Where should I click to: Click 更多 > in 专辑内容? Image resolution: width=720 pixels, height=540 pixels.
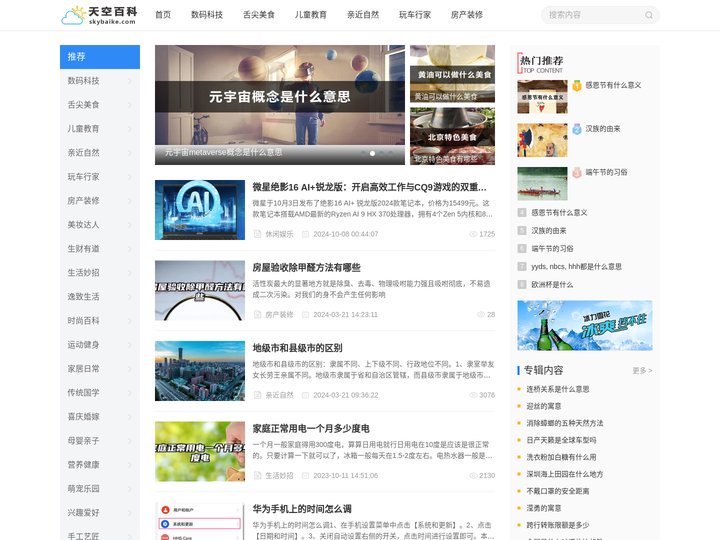point(642,371)
